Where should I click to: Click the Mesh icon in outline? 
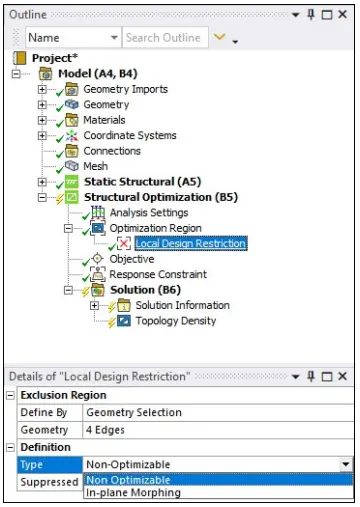point(72,166)
